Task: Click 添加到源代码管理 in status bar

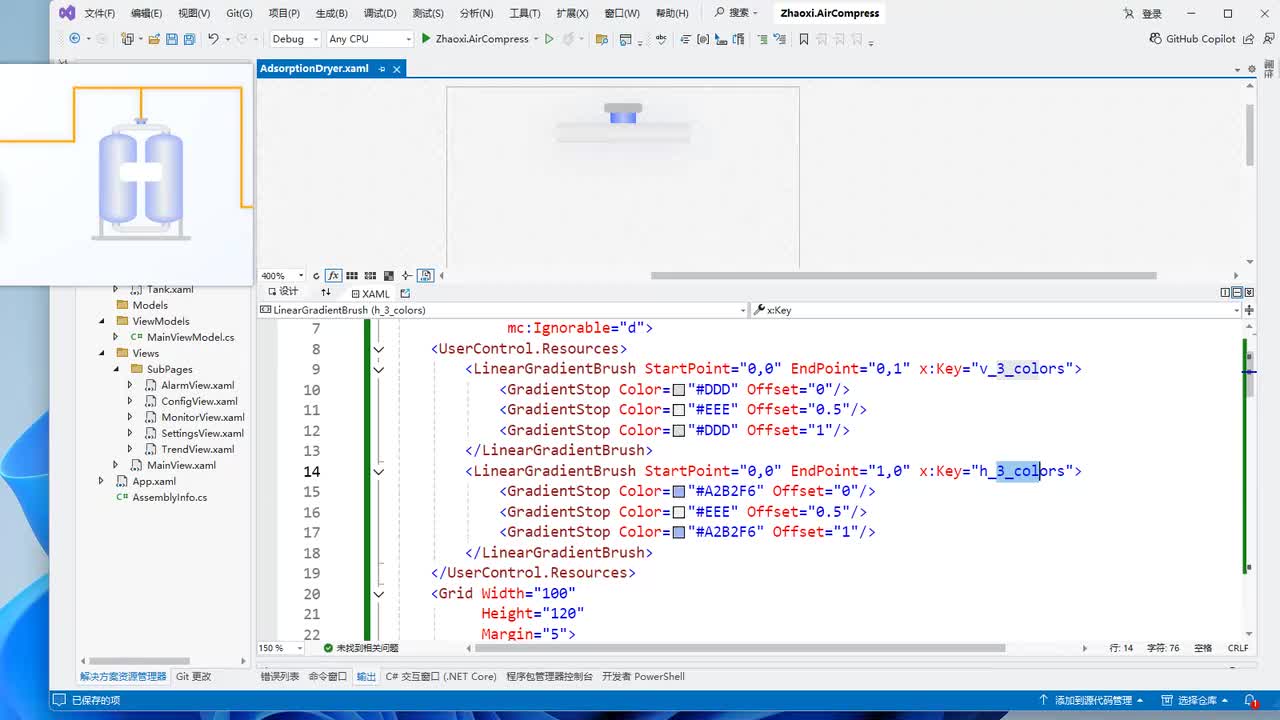Action: [x=1094, y=700]
